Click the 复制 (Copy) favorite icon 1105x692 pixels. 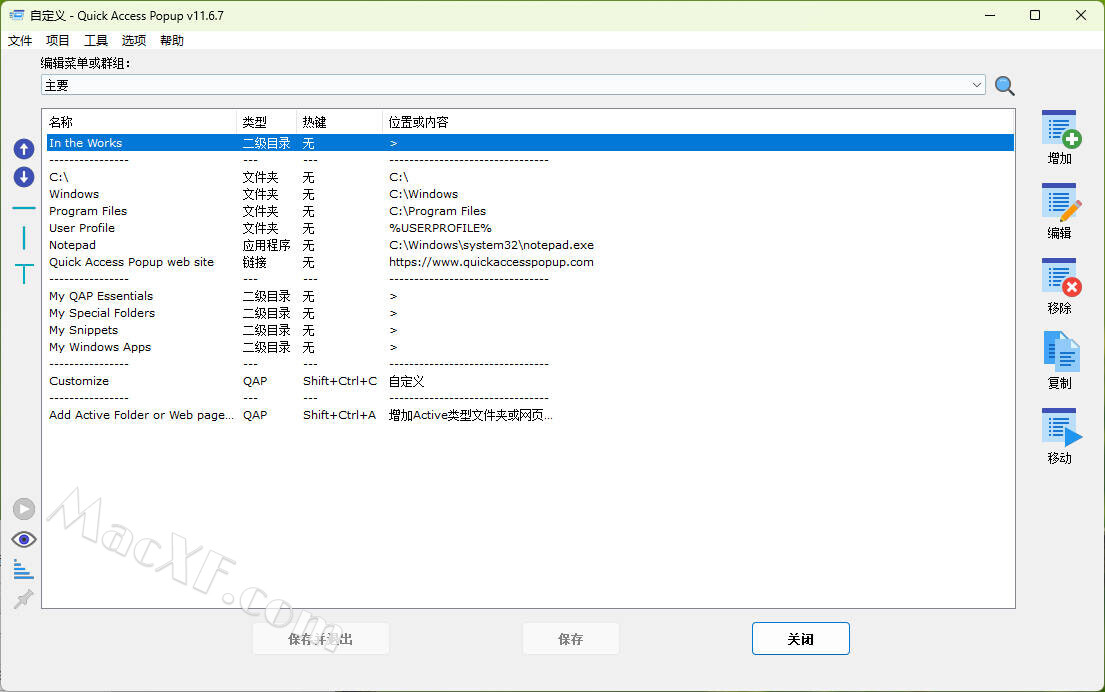coord(1060,354)
